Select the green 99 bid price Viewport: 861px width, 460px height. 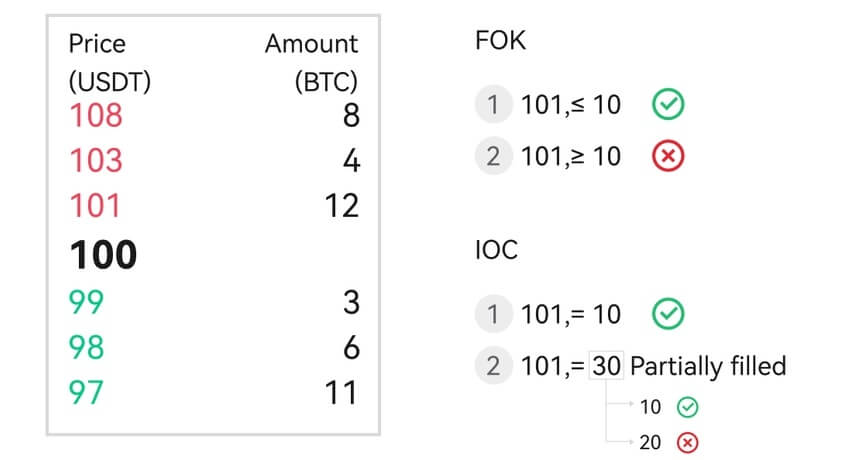(85, 302)
